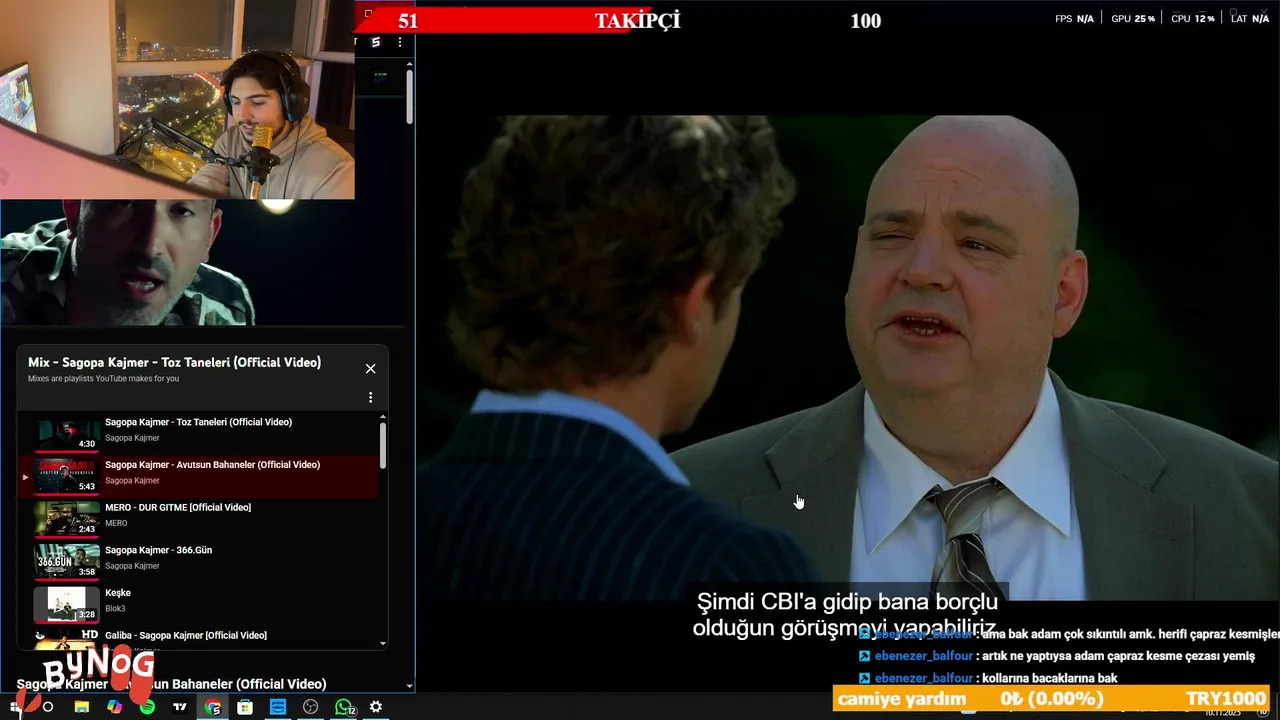
Task: Open Copilot from the taskbar
Action: pos(114,707)
